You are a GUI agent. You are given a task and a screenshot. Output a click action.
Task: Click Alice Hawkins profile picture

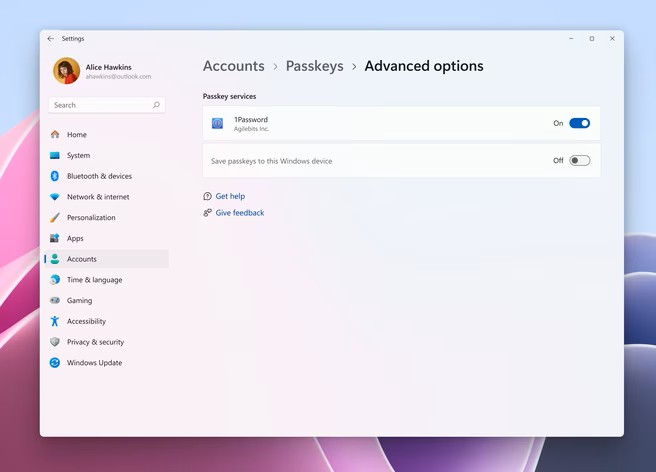66,71
